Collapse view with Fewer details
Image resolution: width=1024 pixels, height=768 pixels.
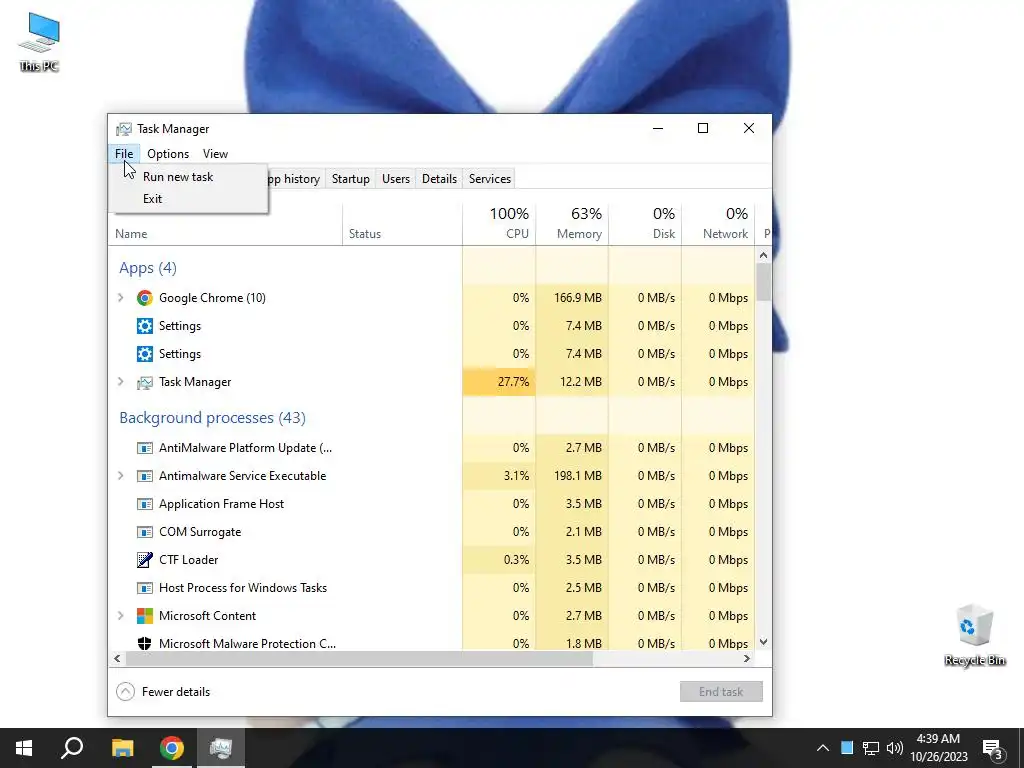[163, 692]
